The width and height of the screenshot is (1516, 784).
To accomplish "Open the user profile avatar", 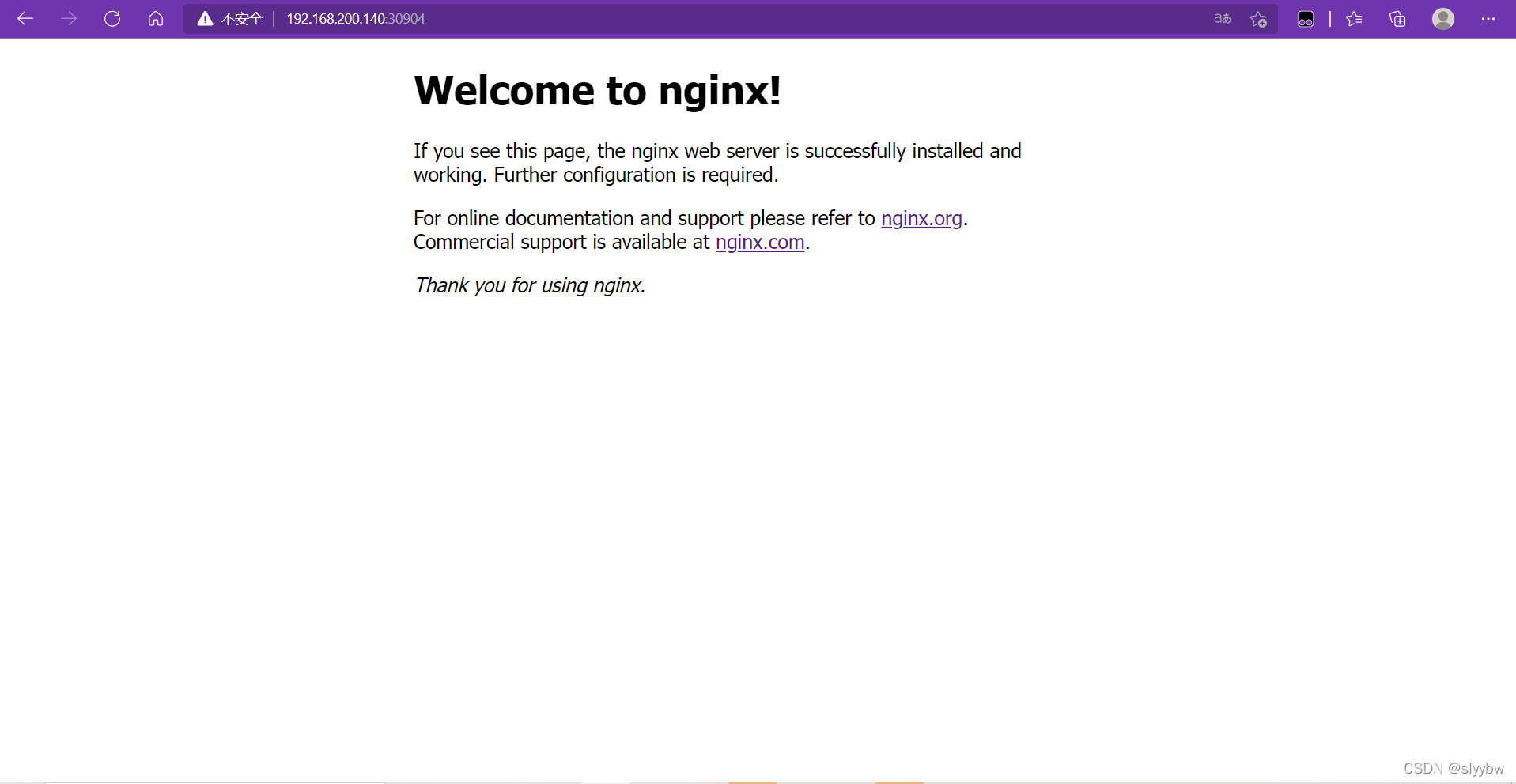I will click(1443, 18).
